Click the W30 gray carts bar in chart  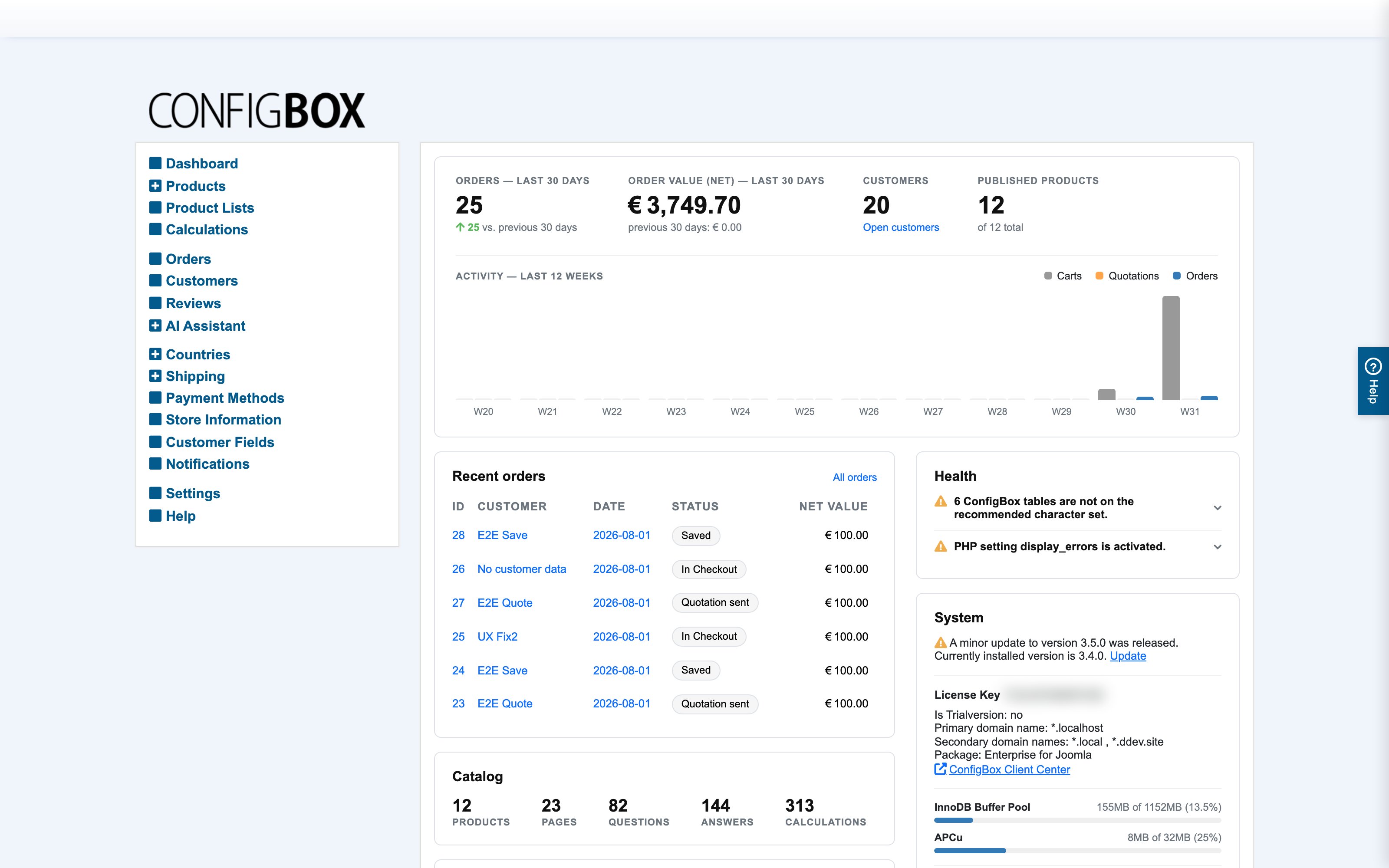(x=1106, y=395)
